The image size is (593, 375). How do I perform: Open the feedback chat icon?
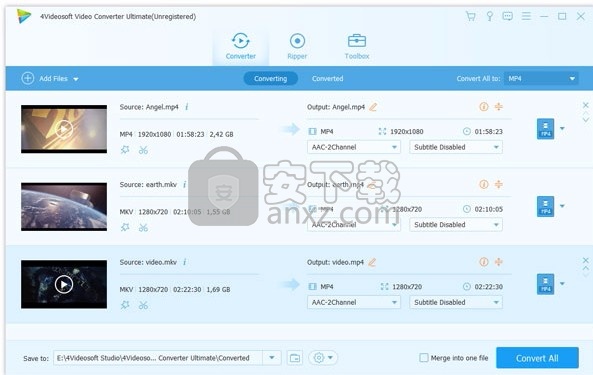click(x=508, y=16)
